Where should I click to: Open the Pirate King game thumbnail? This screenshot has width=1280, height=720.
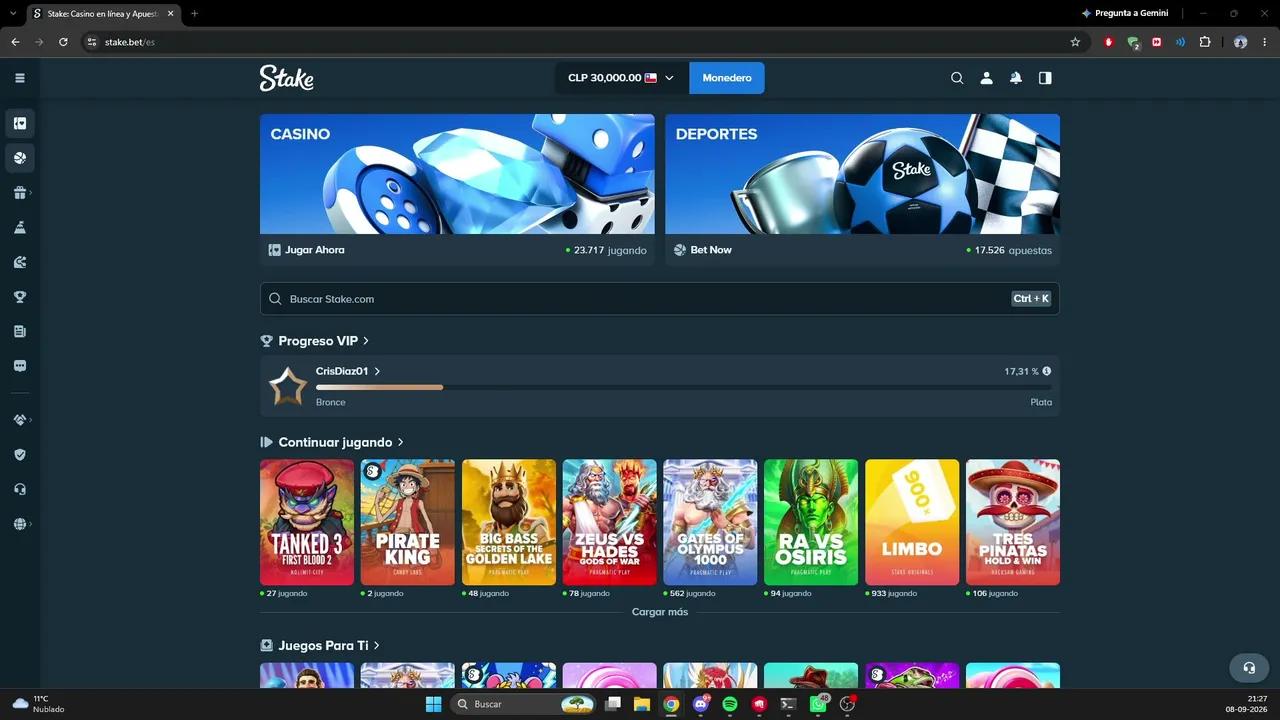(408, 522)
